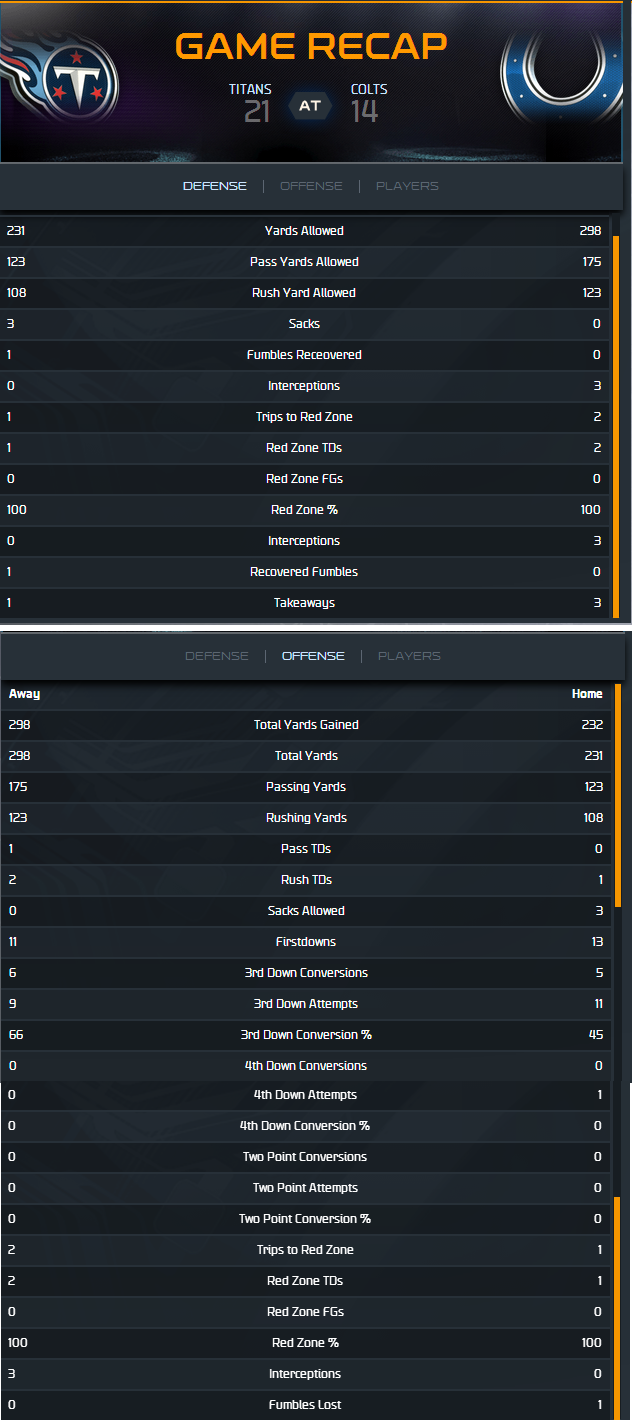Select the lower DEFENSE tab

point(217,656)
